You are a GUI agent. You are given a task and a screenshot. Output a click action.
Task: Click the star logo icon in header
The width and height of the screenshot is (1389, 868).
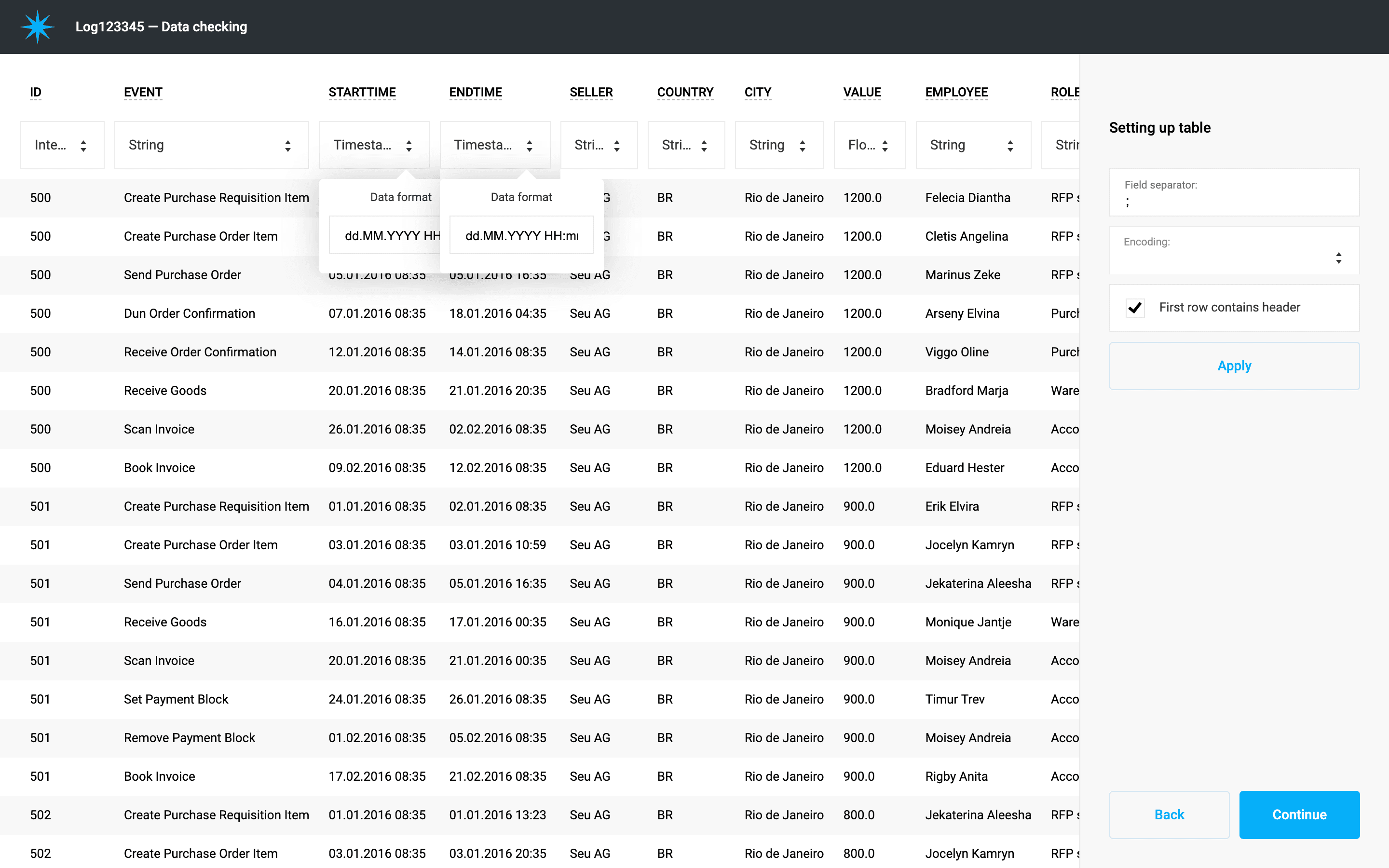37,27
